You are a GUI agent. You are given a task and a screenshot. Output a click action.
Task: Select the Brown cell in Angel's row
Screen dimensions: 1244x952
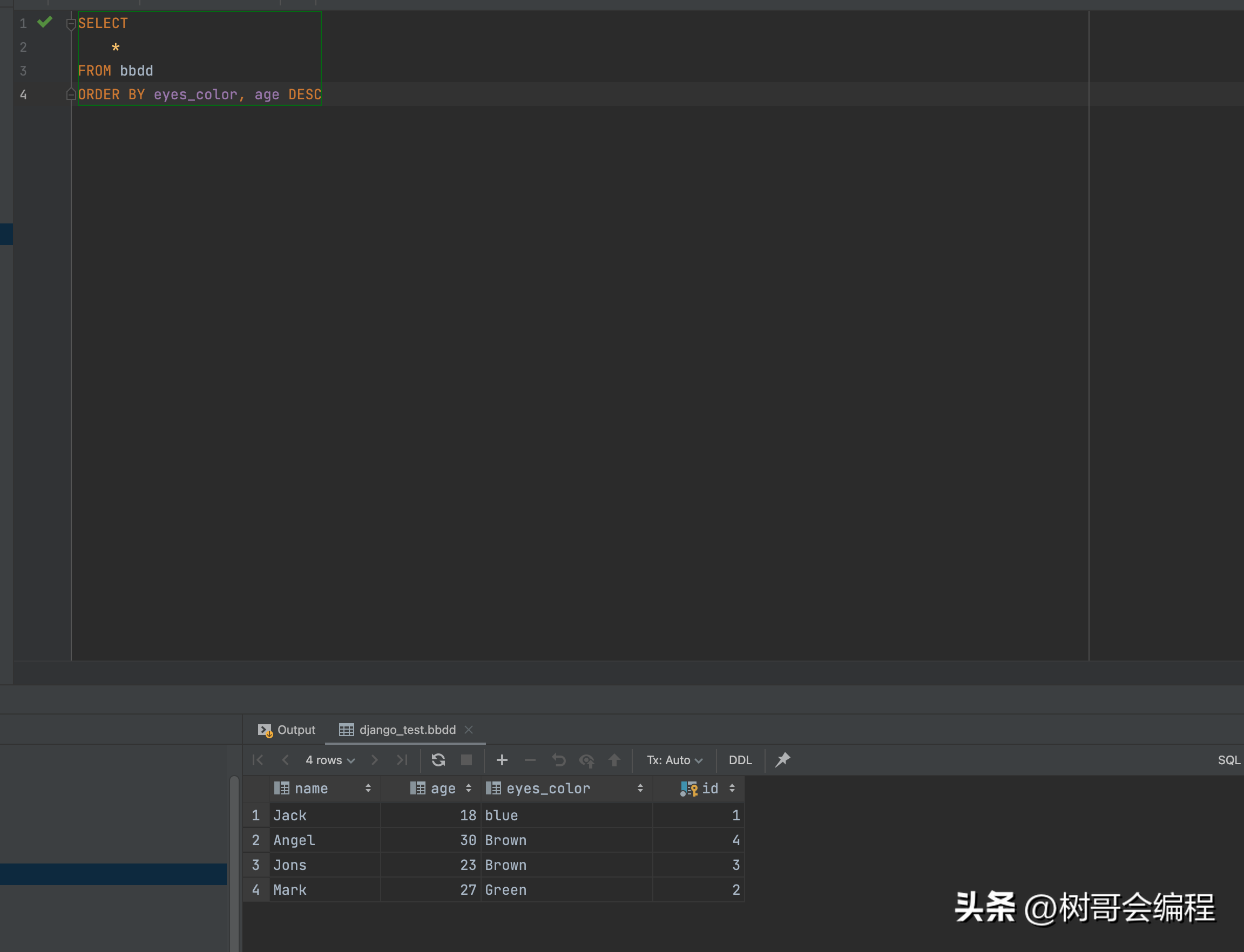567,840
